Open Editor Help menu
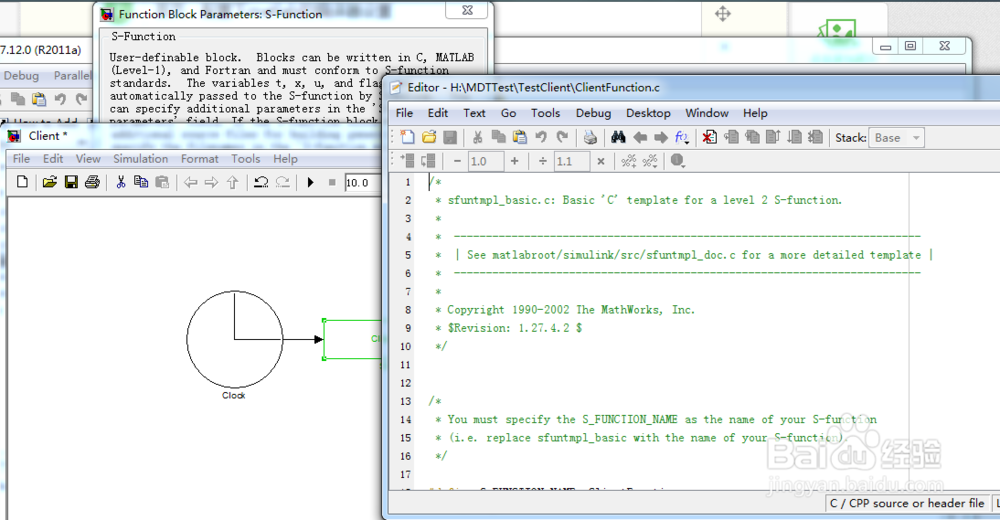This screenshot has width=1000, height=520. pyautogui.click(x=755, y=113)
